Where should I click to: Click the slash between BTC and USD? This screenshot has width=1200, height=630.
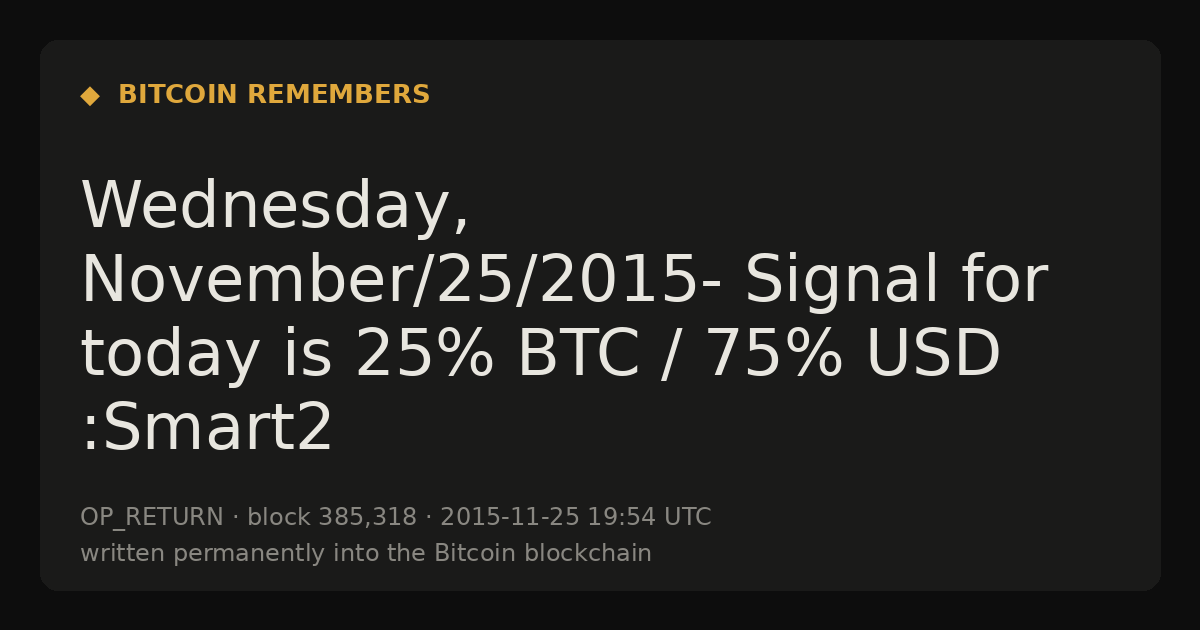(x=673, y=357)
